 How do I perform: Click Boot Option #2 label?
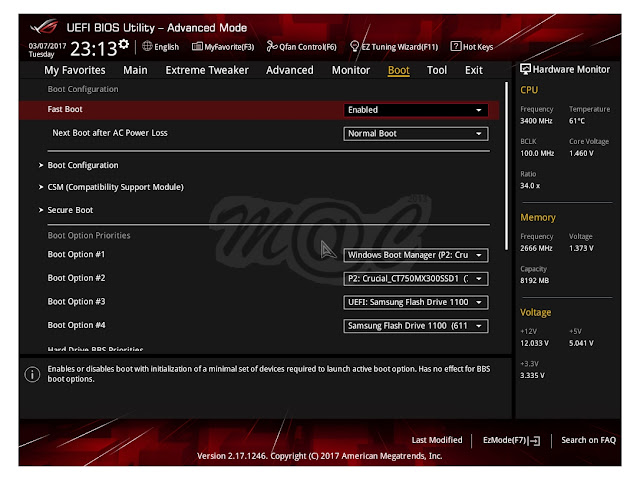(76, 278)
